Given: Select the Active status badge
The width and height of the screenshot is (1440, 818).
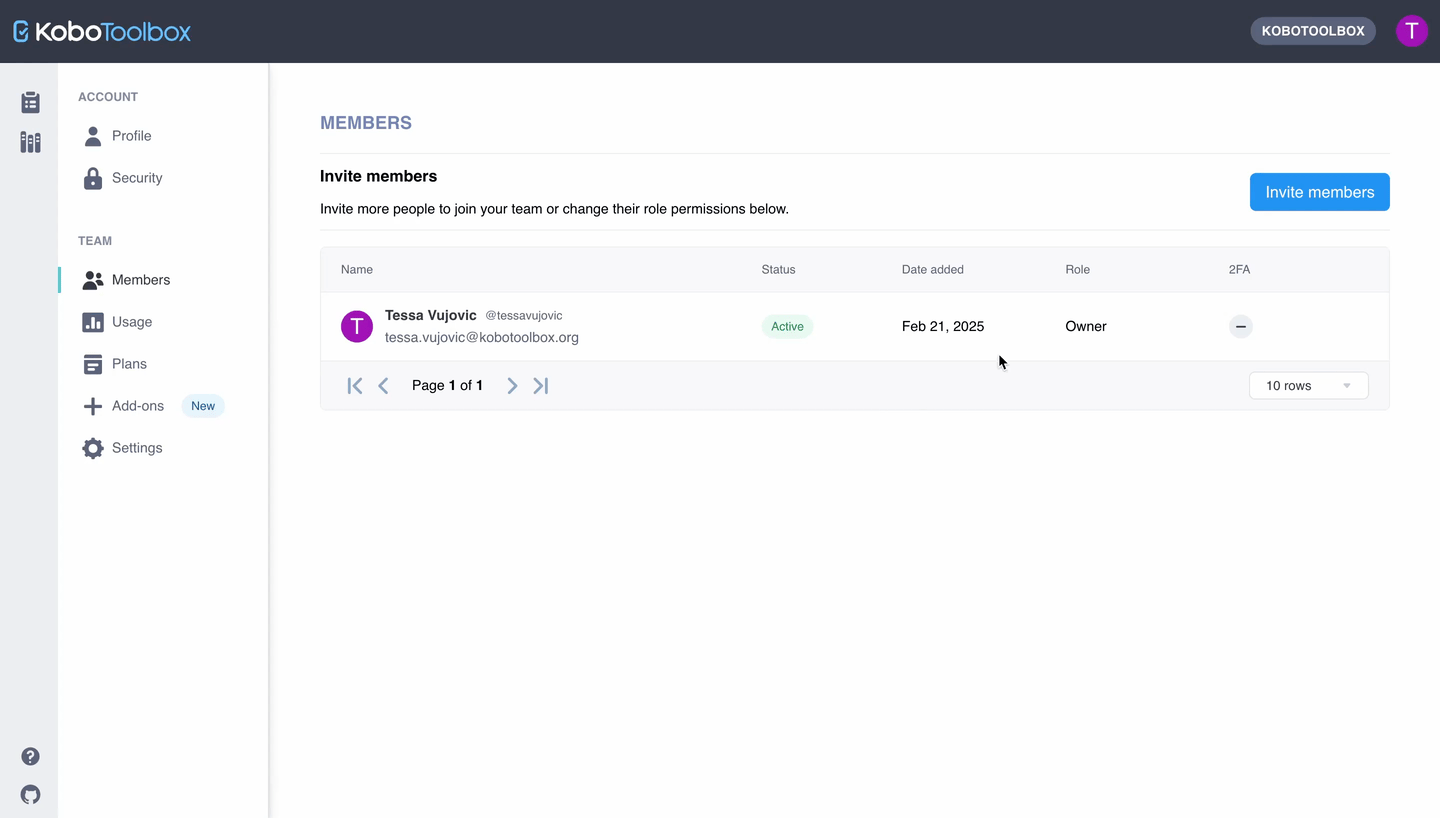Looking at the screenshot, I should 787,326.
